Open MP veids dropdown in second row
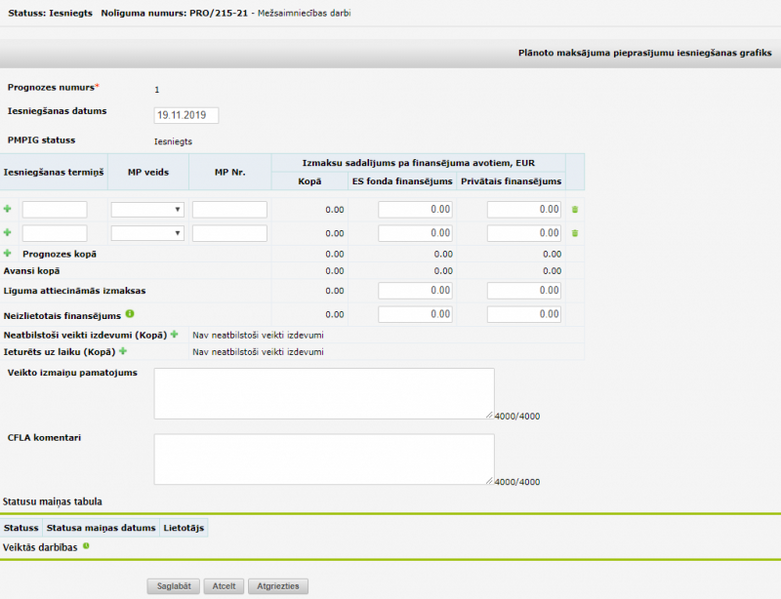 (147, 233)
